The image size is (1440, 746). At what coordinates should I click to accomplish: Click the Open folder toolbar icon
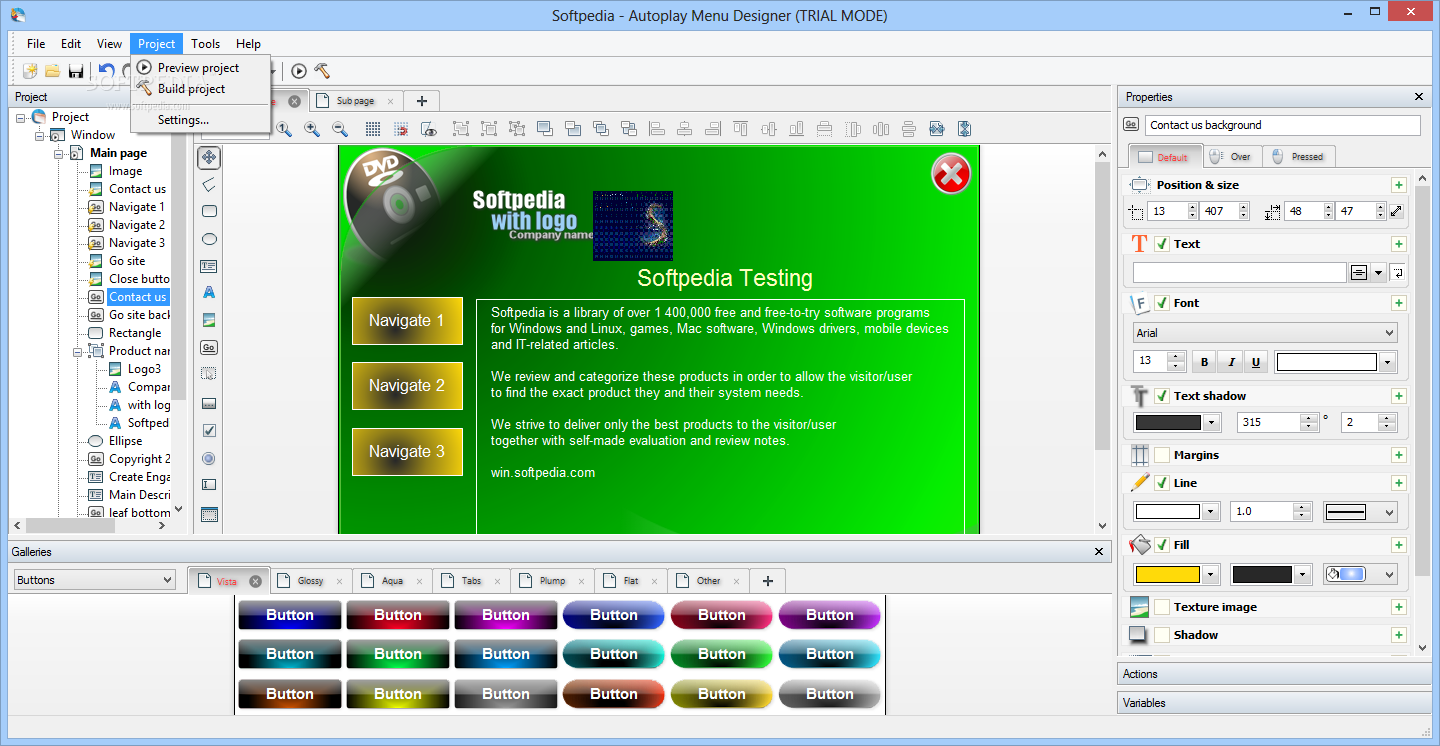[52, 71]
